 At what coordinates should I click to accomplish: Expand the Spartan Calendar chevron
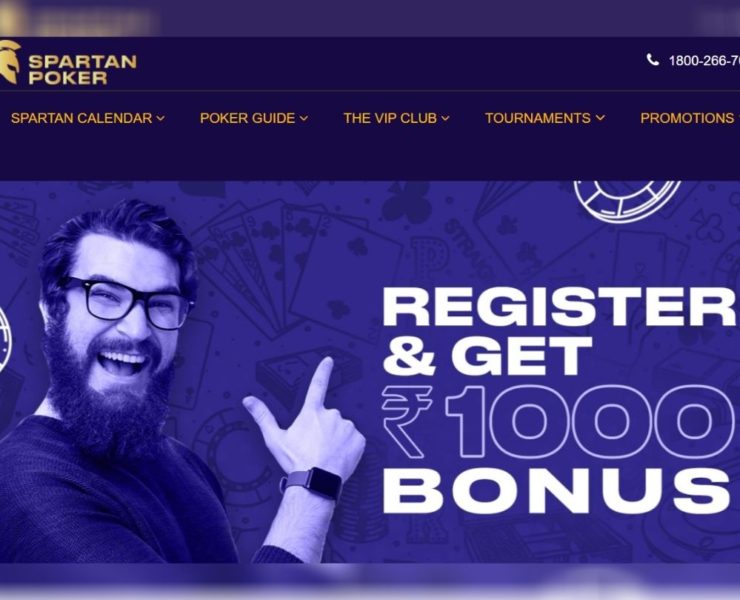coord(160,118)
